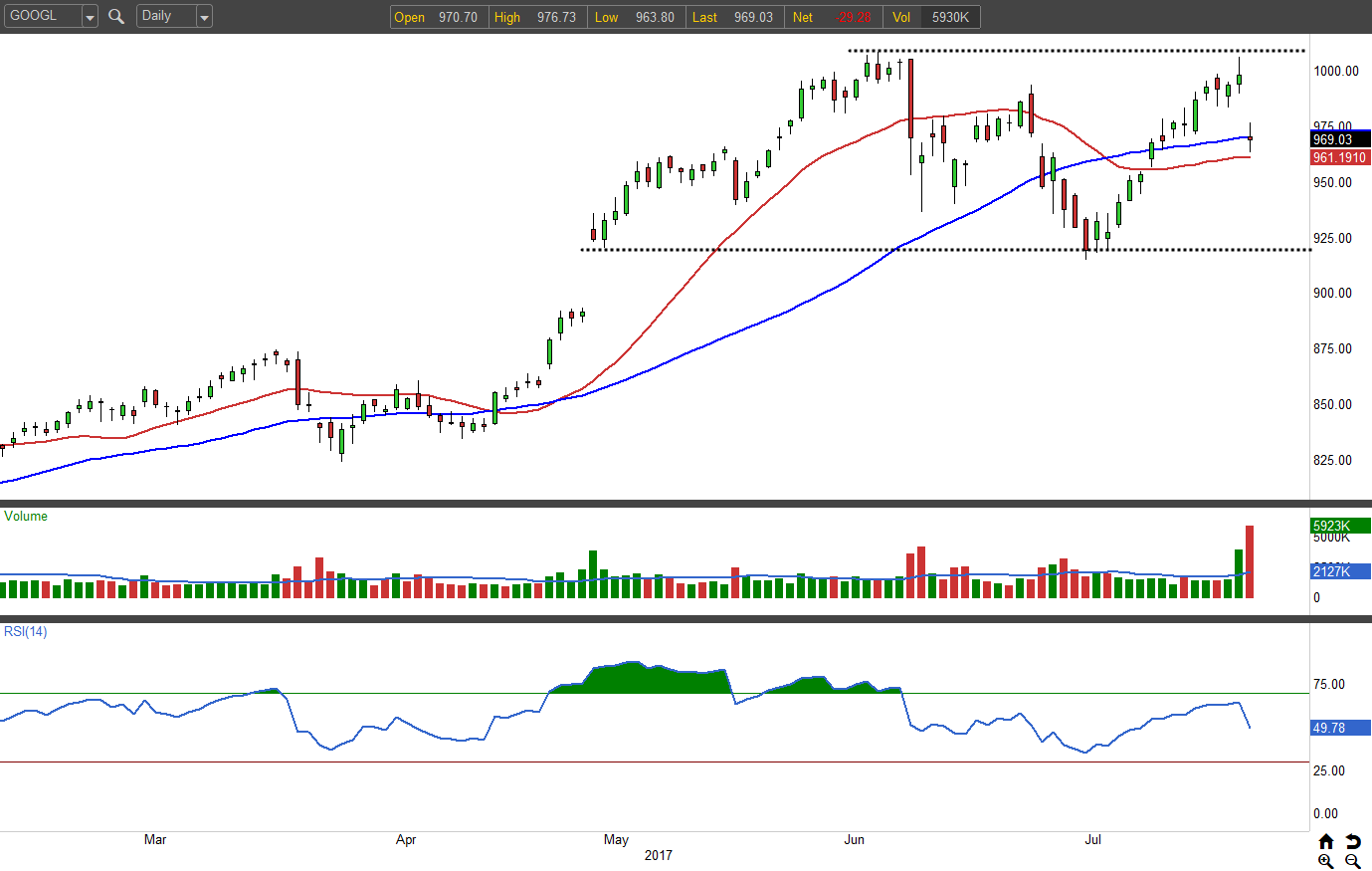
Task: Click the Jul label on the date axis
Action: coord(1092,839)
